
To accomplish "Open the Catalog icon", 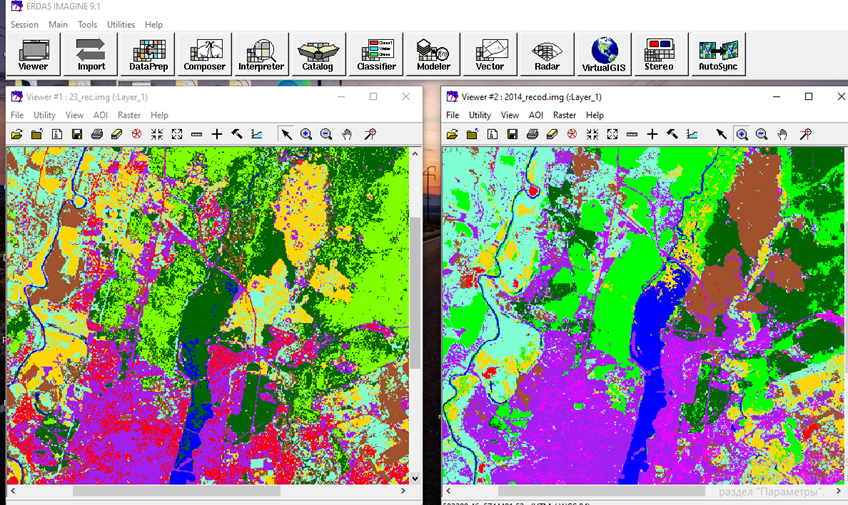I will (318, 54).
